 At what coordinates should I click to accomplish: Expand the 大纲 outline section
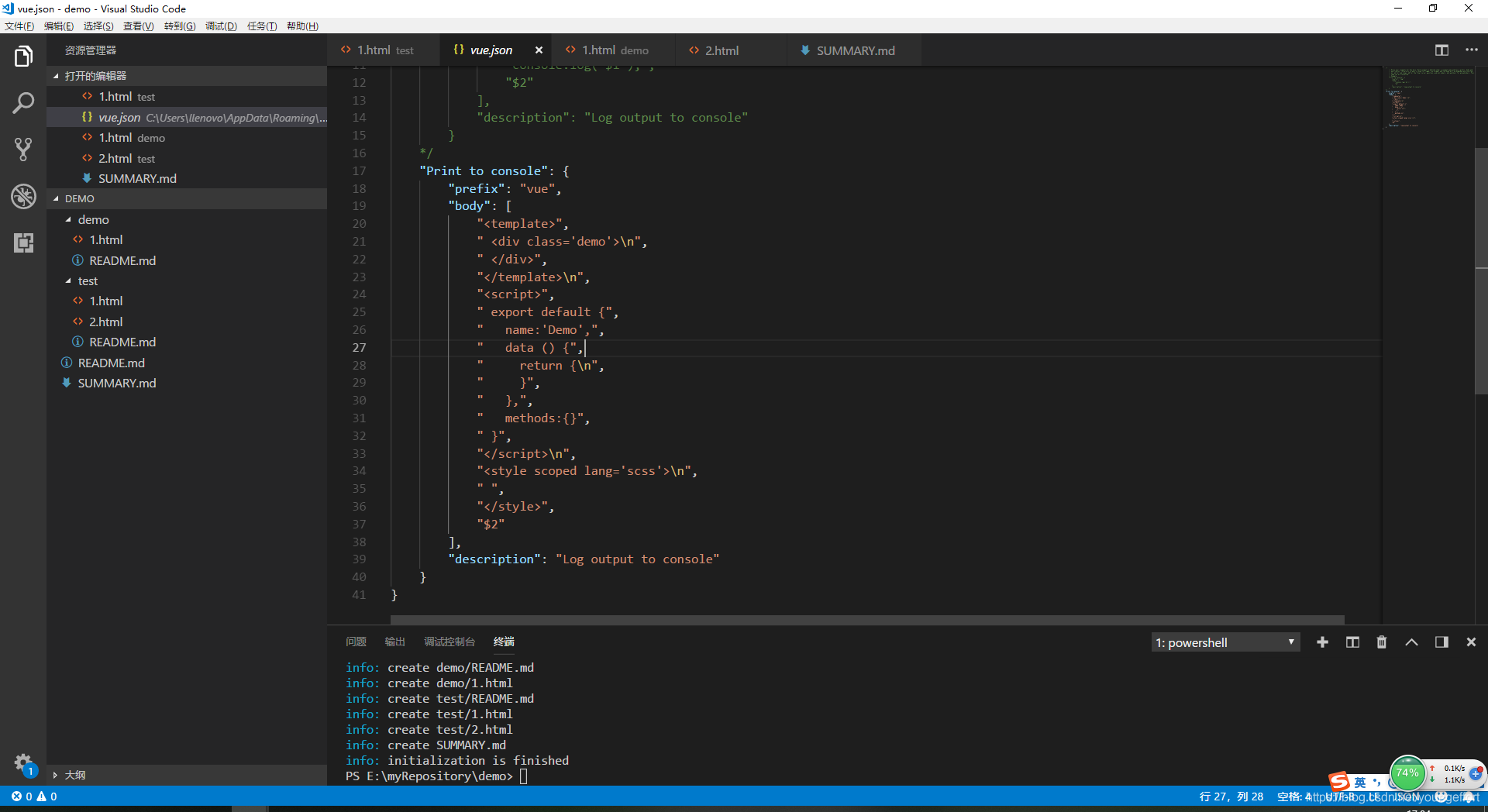point(187,775)
